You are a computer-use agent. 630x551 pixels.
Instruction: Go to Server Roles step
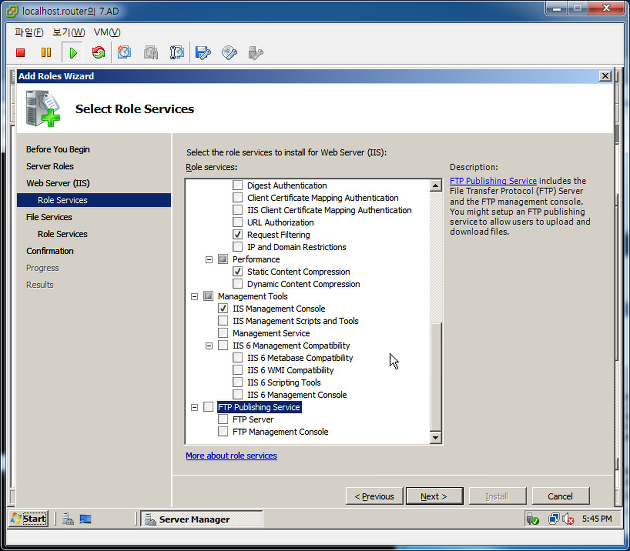pyautogui.click(x=50, y=166)
